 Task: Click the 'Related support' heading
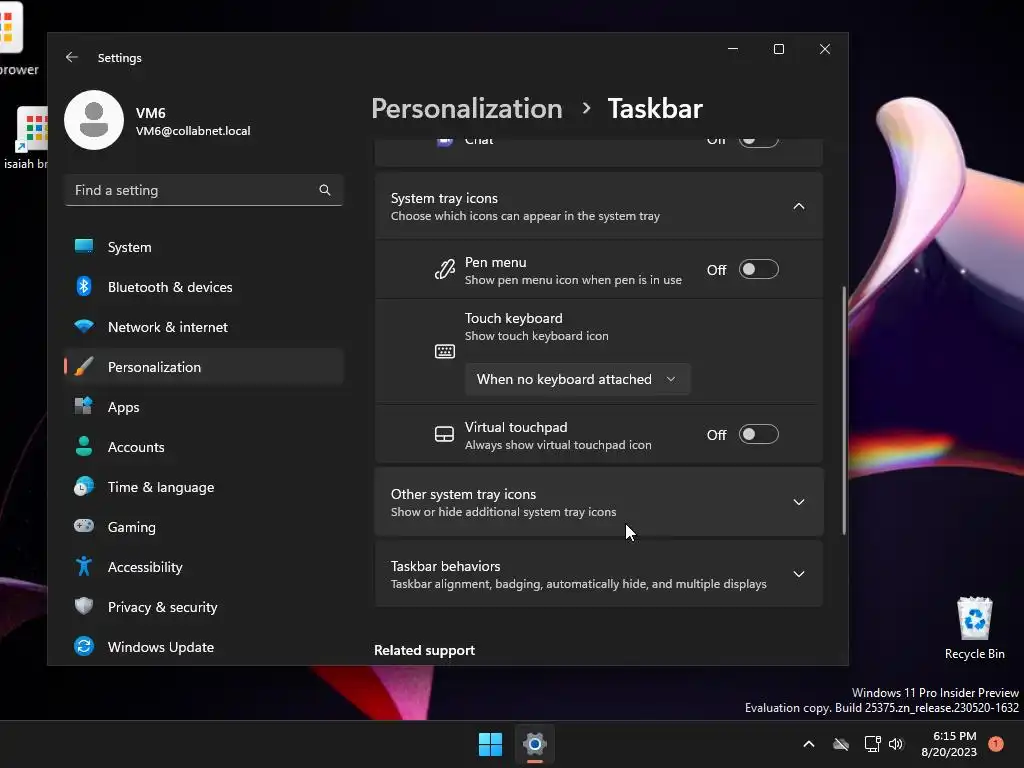pos(424,650)
